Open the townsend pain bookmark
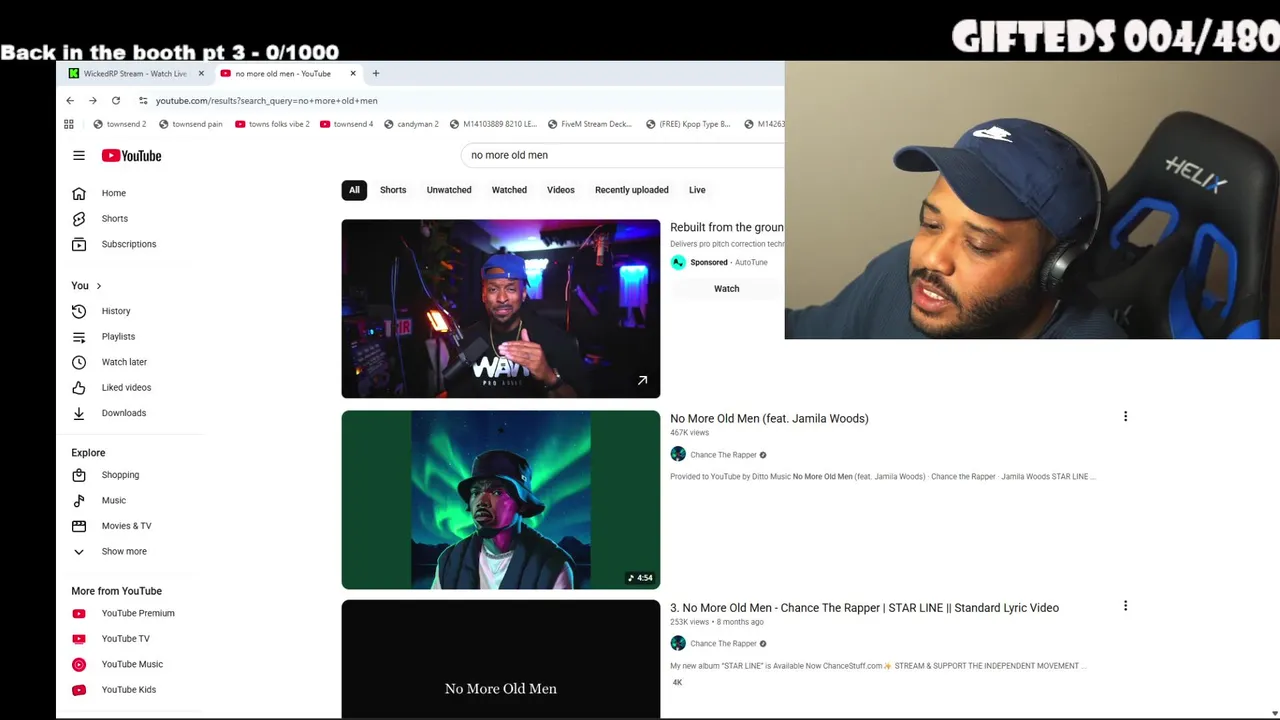Viewport: 1280px width, 720px height. pyautogui.click(x=191, y=124)
